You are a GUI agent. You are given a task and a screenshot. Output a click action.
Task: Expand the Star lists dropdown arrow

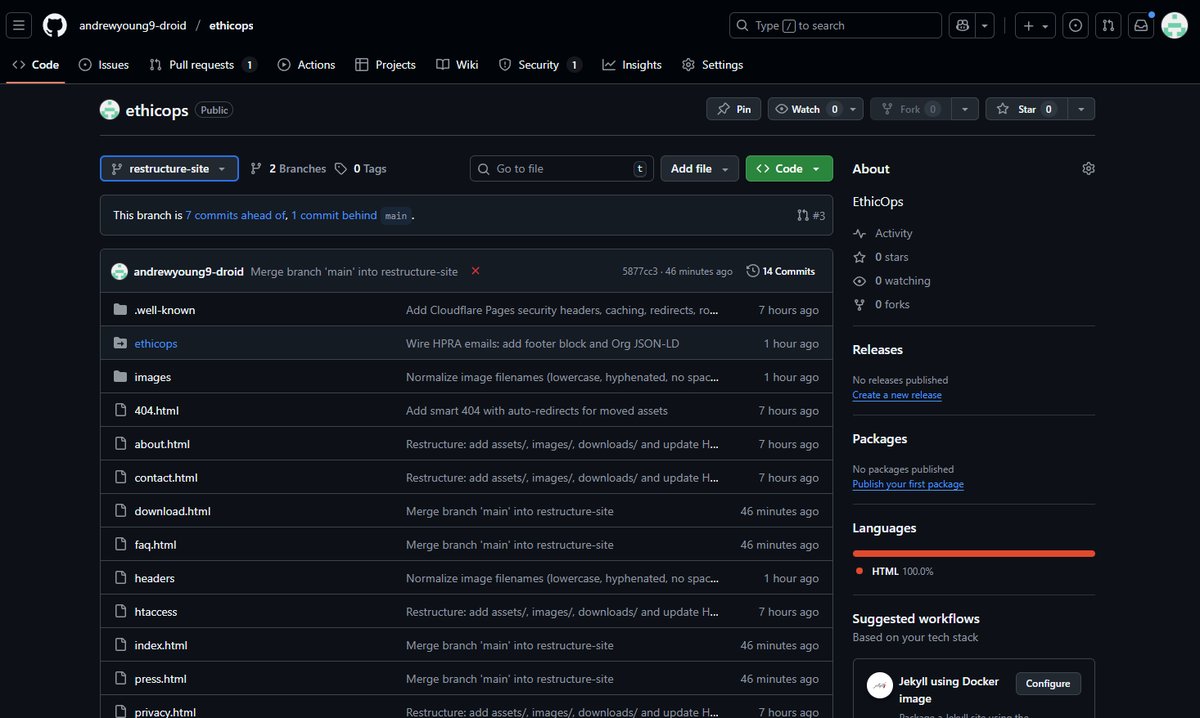(1081, 109)
